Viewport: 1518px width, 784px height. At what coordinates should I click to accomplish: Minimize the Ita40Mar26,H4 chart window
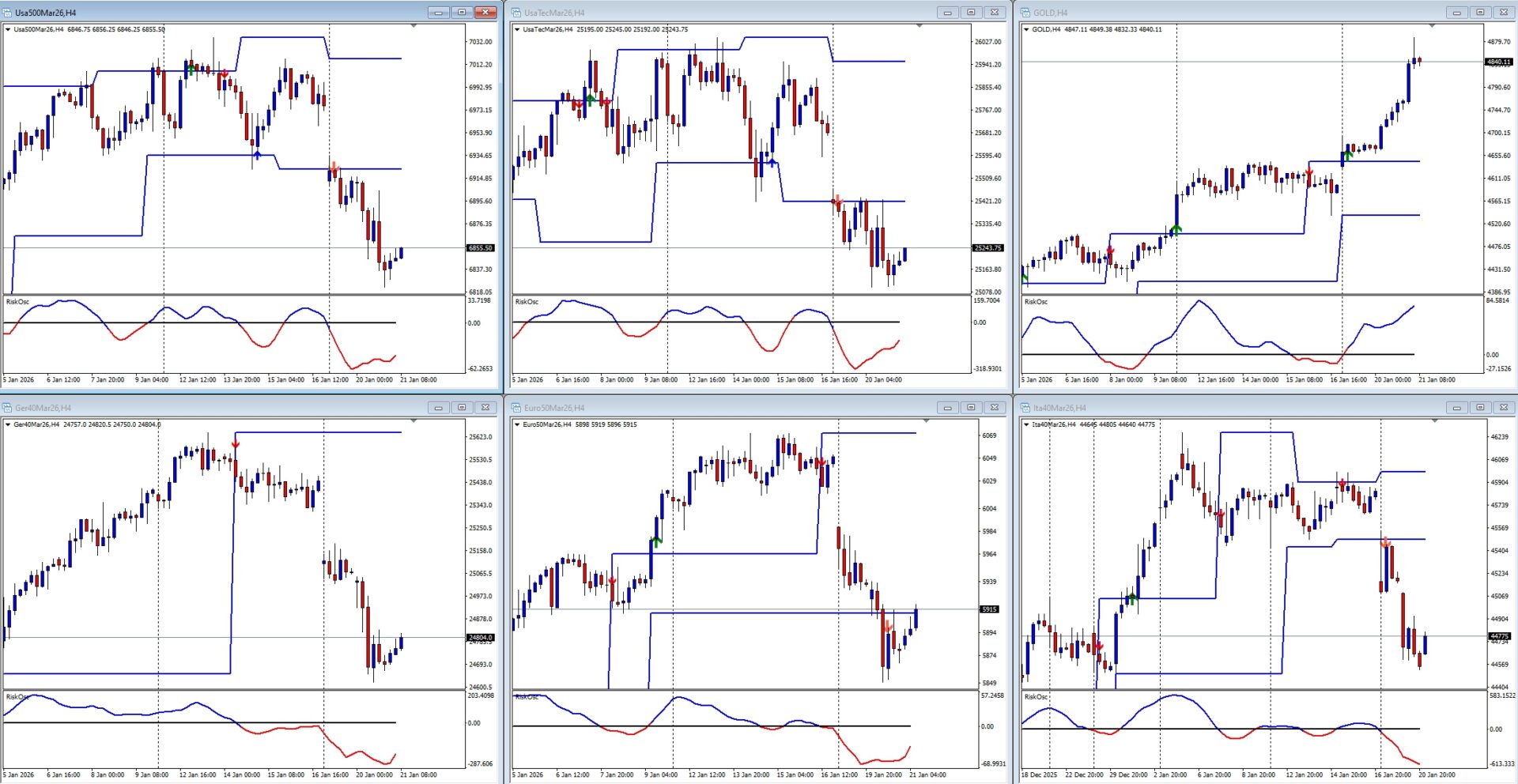click(x=1456, y=408)
